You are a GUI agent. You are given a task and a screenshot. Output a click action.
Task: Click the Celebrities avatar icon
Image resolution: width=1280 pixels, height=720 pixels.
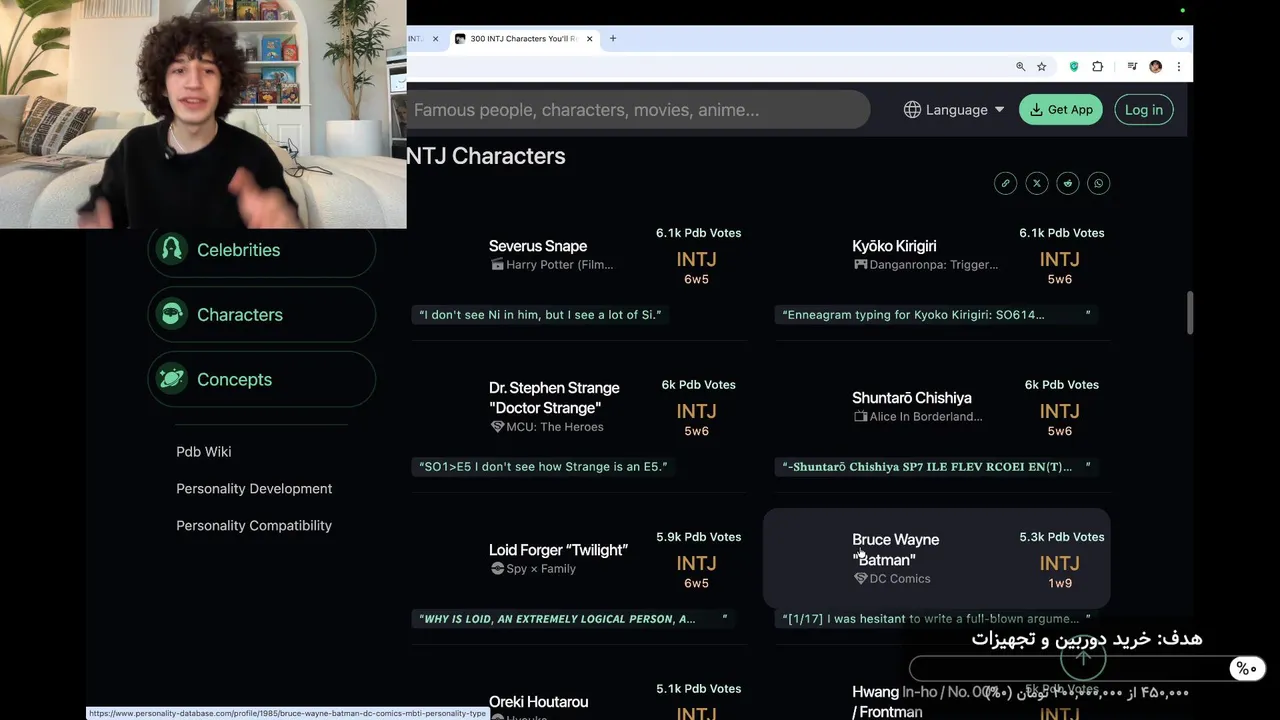click(172, 249)
